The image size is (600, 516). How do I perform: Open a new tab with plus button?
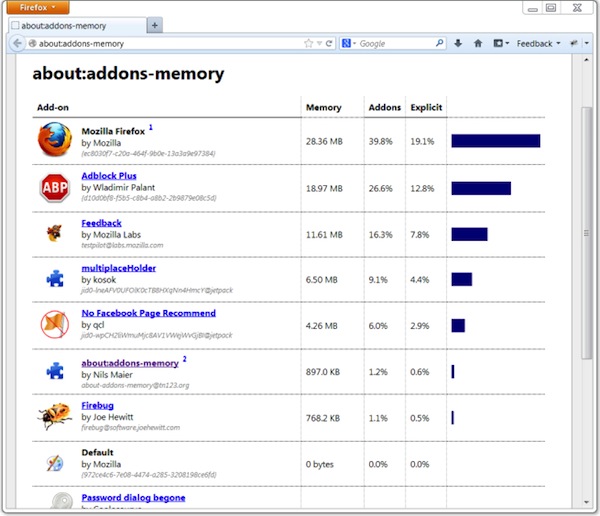(155, 24)
